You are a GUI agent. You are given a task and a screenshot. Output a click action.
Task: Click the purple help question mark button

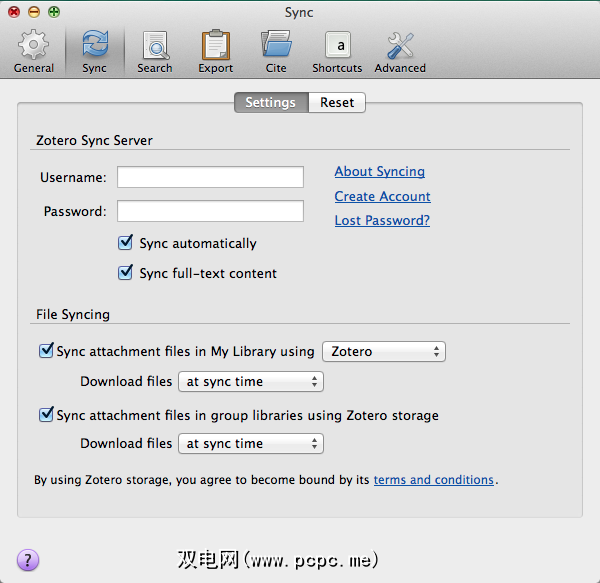pyautogui.click(x=28, y=560)
